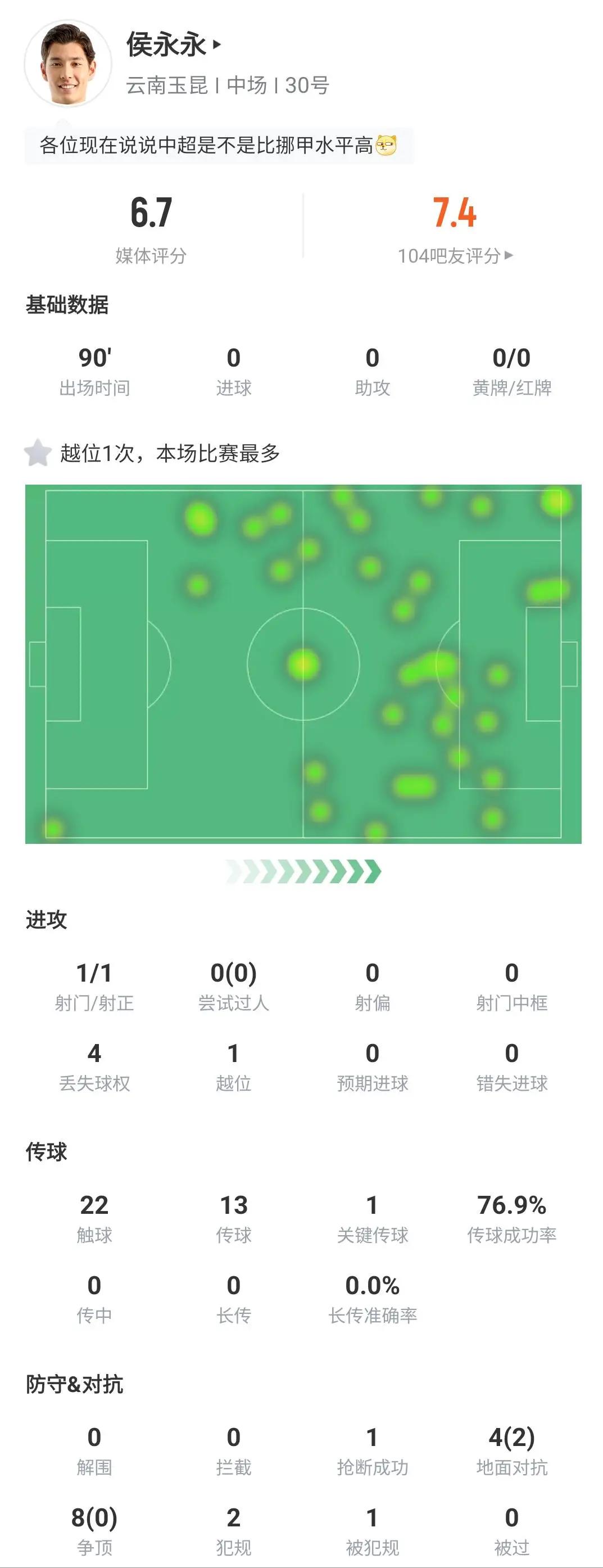The image size is (603, 1568).
Task: Tap the 射门/射正 1/1 stat
Action: click(94, 987)
